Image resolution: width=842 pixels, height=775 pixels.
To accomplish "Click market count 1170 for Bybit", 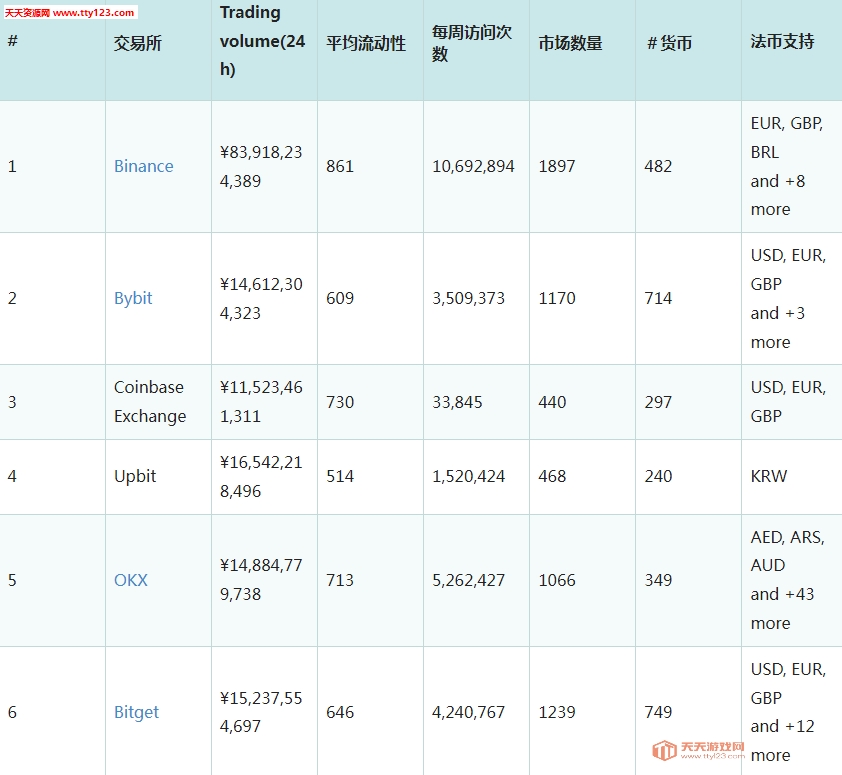I will [557, 298].
